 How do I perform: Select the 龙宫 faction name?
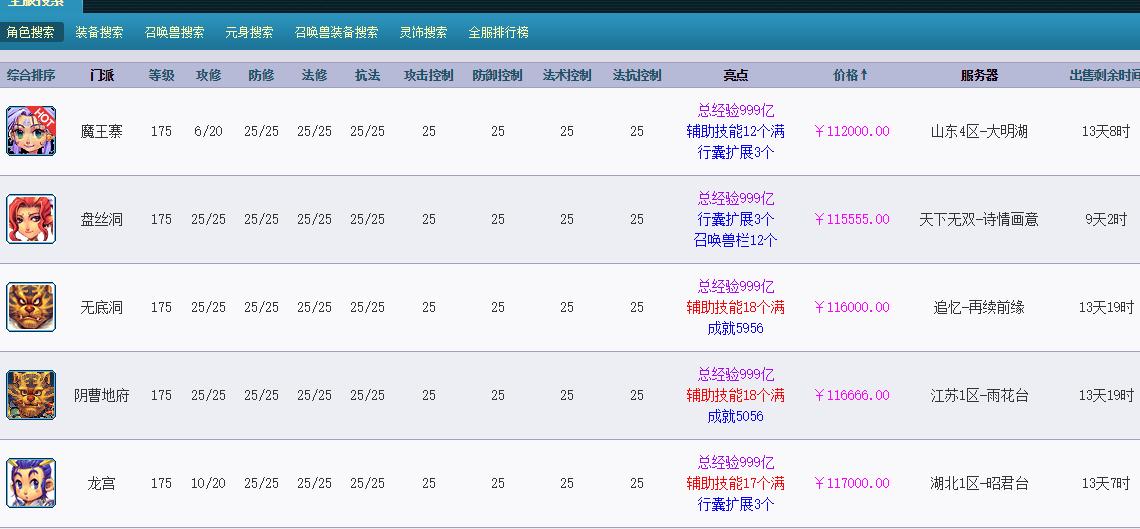102,484
